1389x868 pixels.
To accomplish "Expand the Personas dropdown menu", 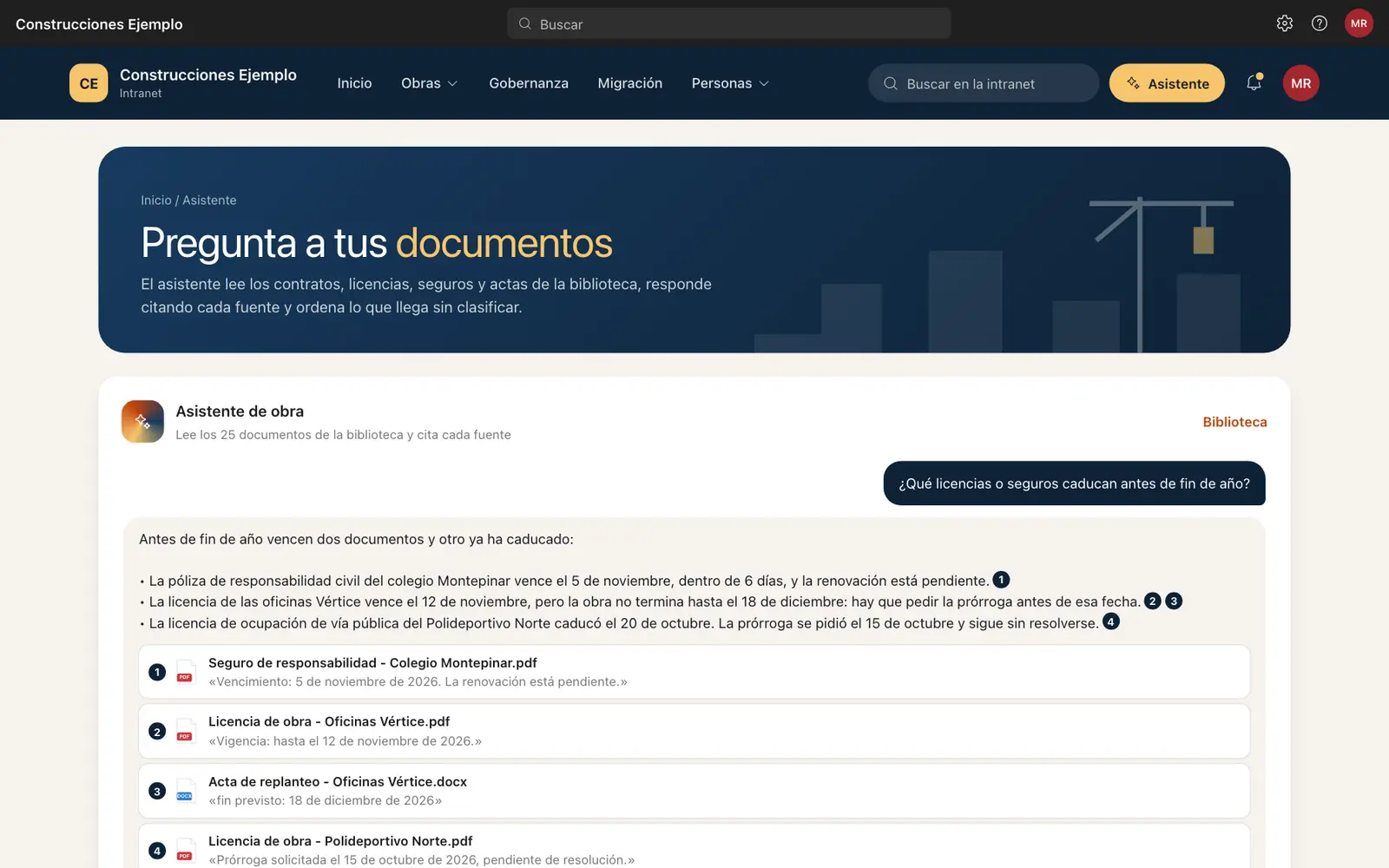I will (730, 83).
